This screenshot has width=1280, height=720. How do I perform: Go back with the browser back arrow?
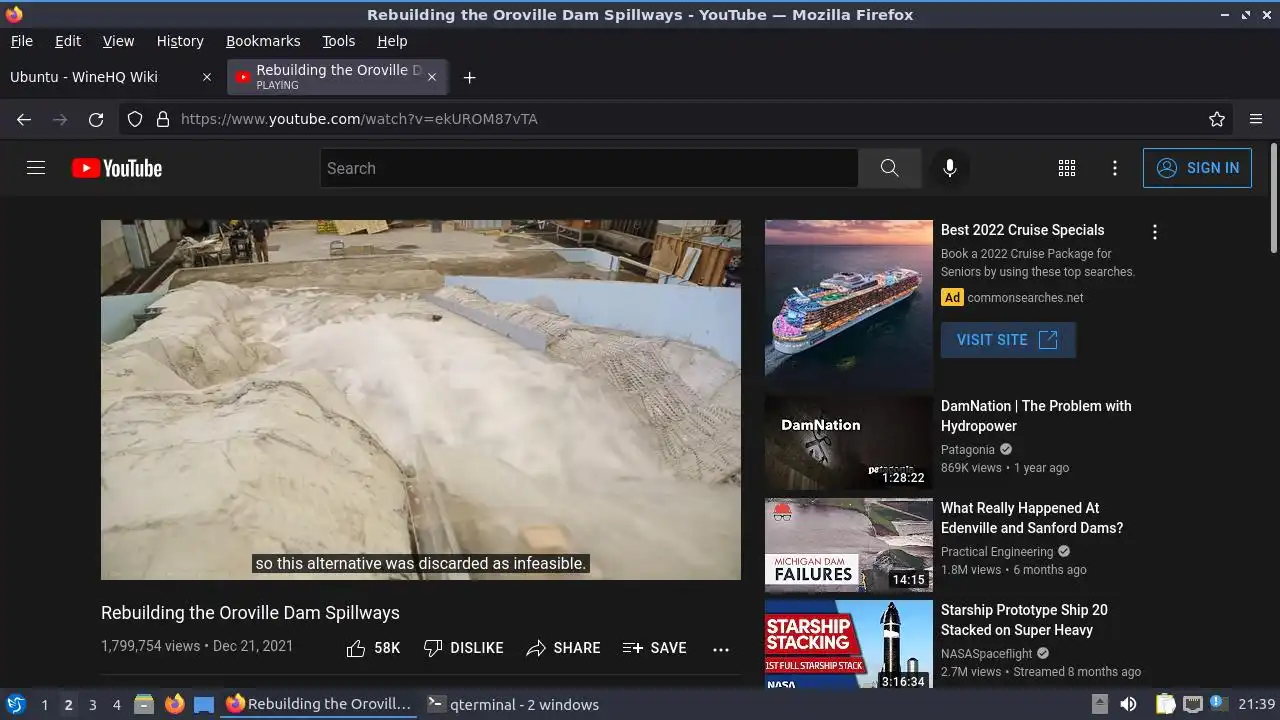pos(24,119)
